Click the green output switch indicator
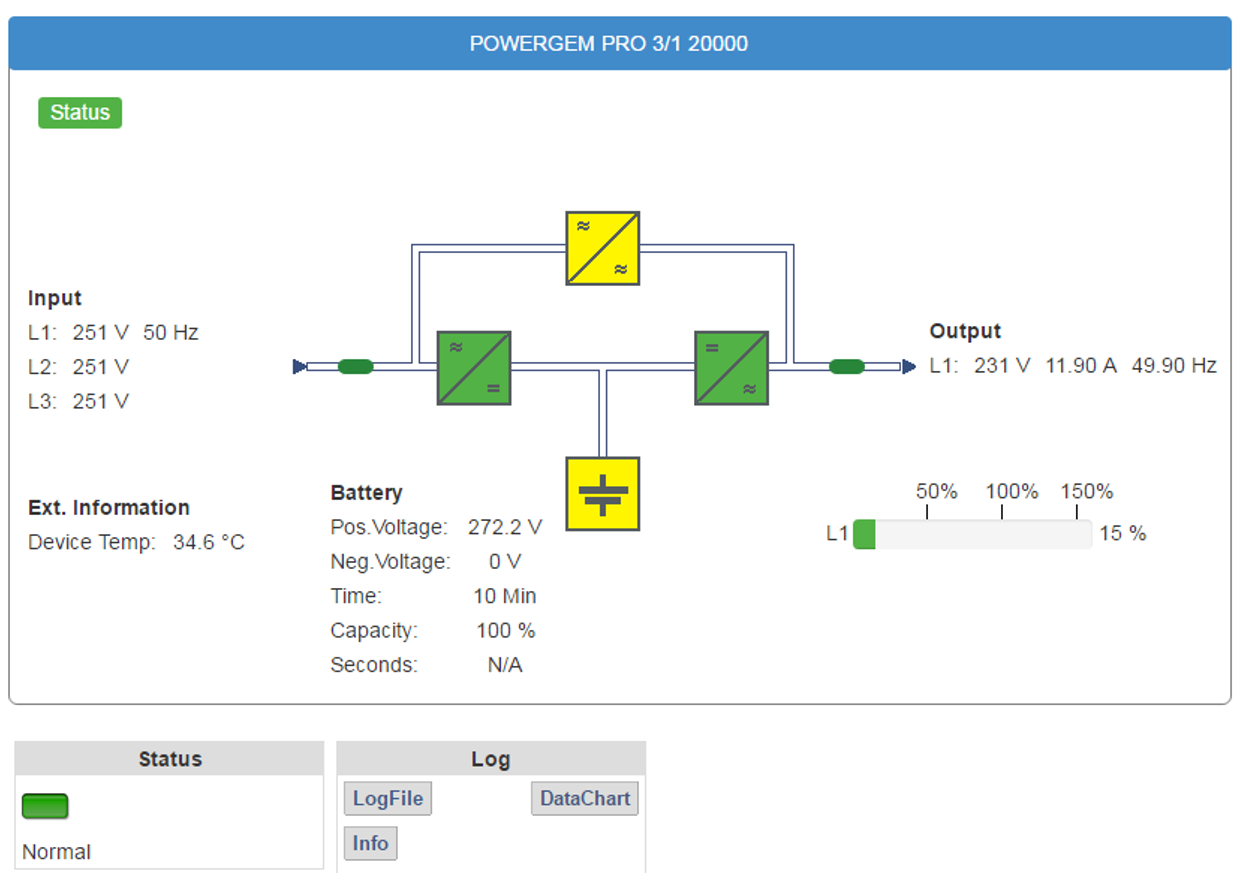This screenshot has width=1246, height=873. pyautogui.click(x=847, y=367)
